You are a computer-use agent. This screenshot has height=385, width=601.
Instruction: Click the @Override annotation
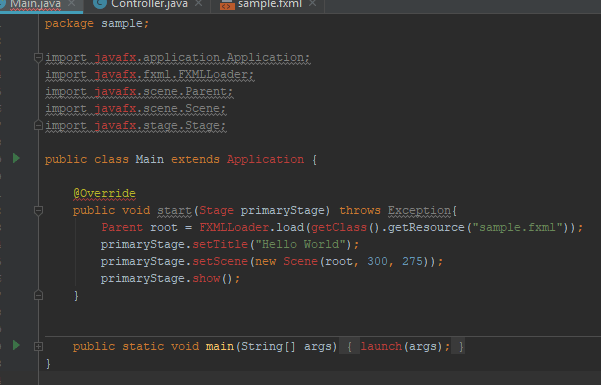[104, 193]
